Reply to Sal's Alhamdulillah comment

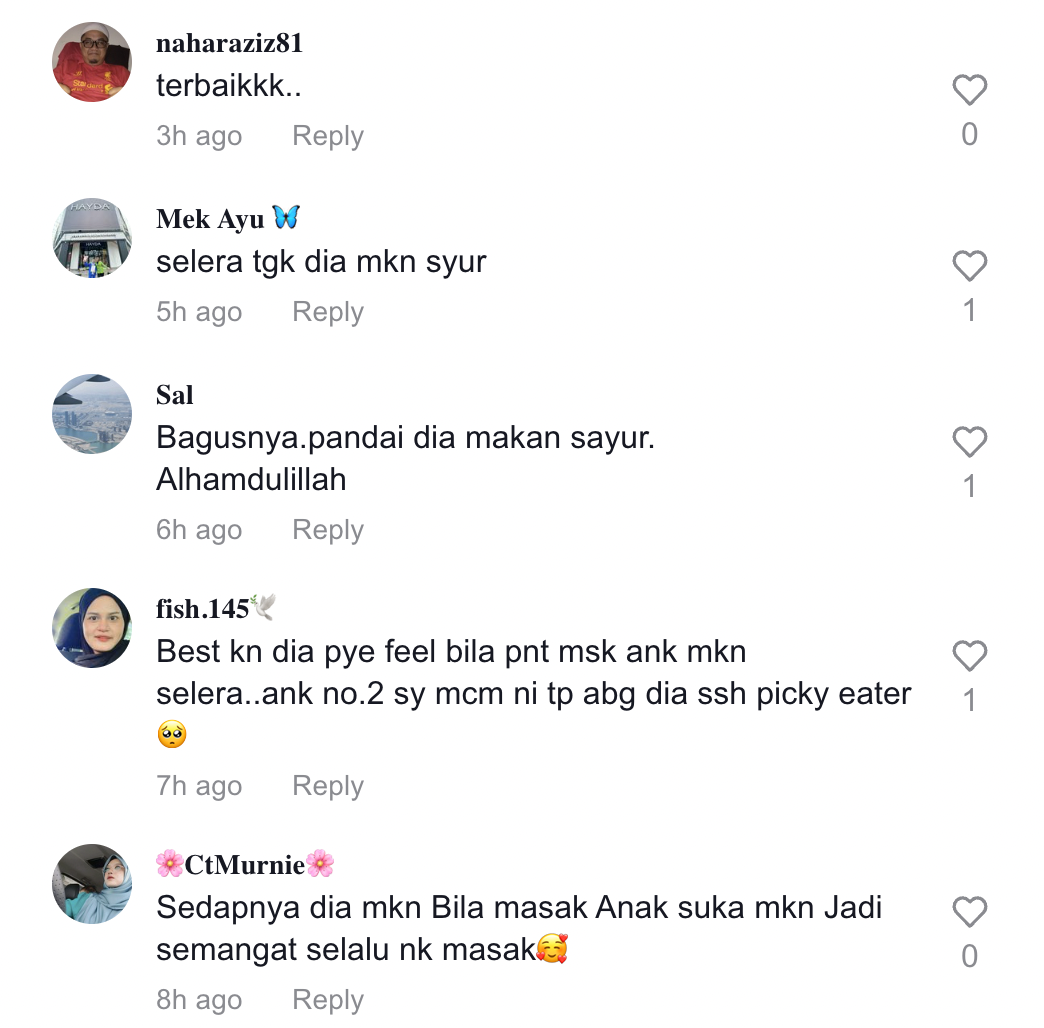click(x=328, y=530)
